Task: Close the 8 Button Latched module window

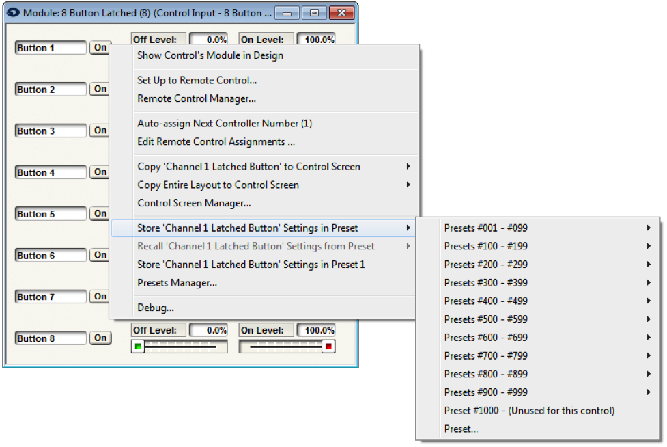Action: (342, 13)
